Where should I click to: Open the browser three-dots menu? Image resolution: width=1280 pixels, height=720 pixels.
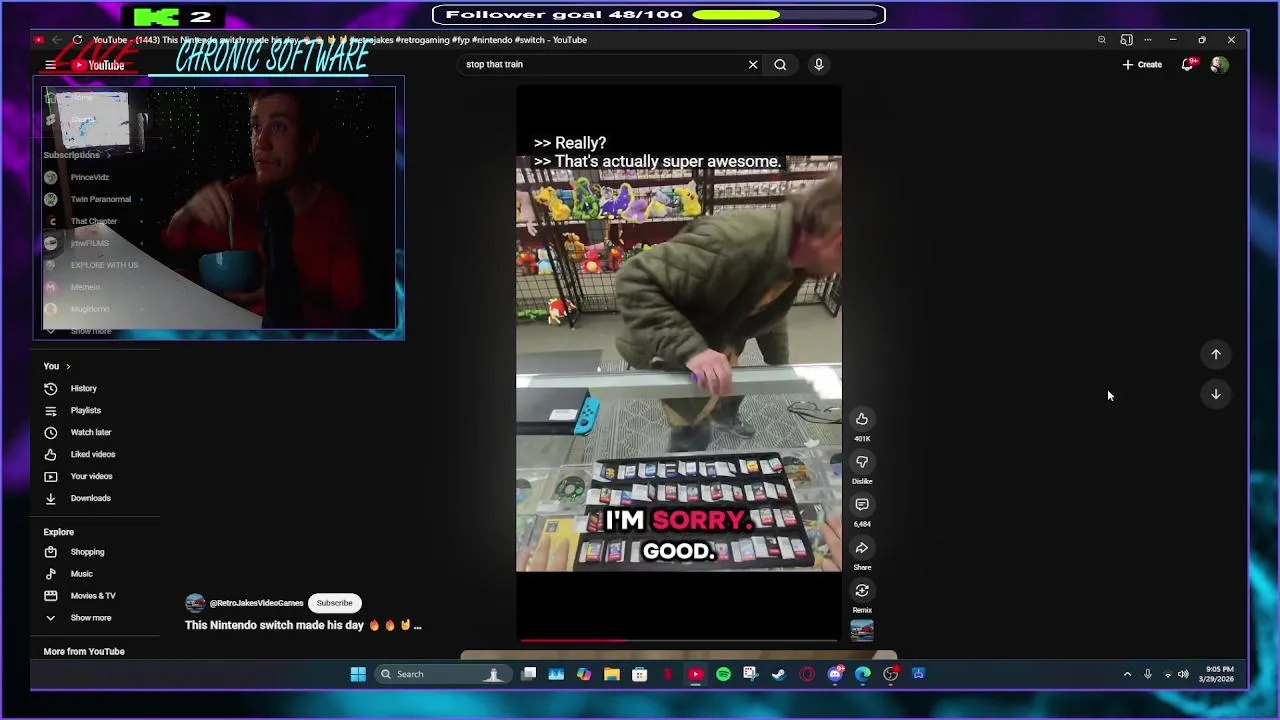tap(1147, 40)
